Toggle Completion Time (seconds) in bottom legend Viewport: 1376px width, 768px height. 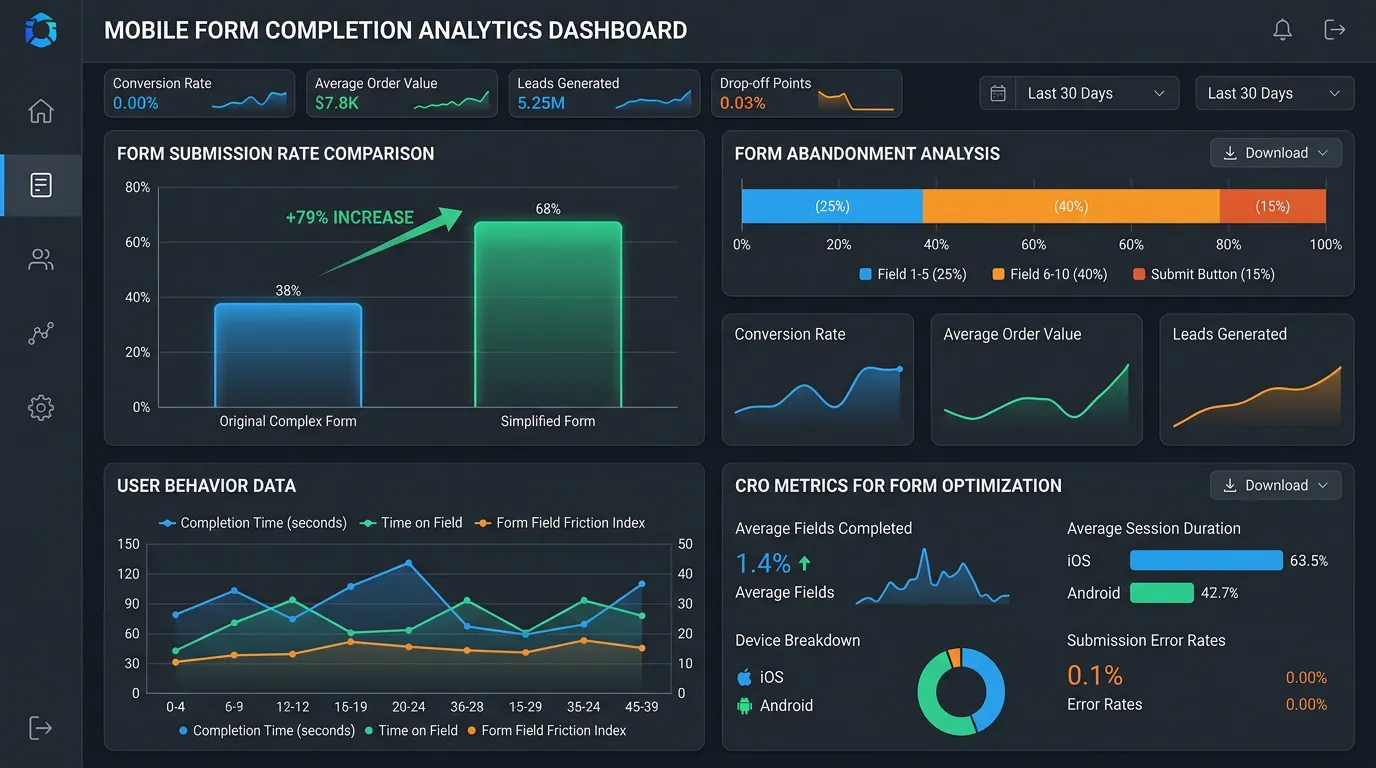coord(266,731)
